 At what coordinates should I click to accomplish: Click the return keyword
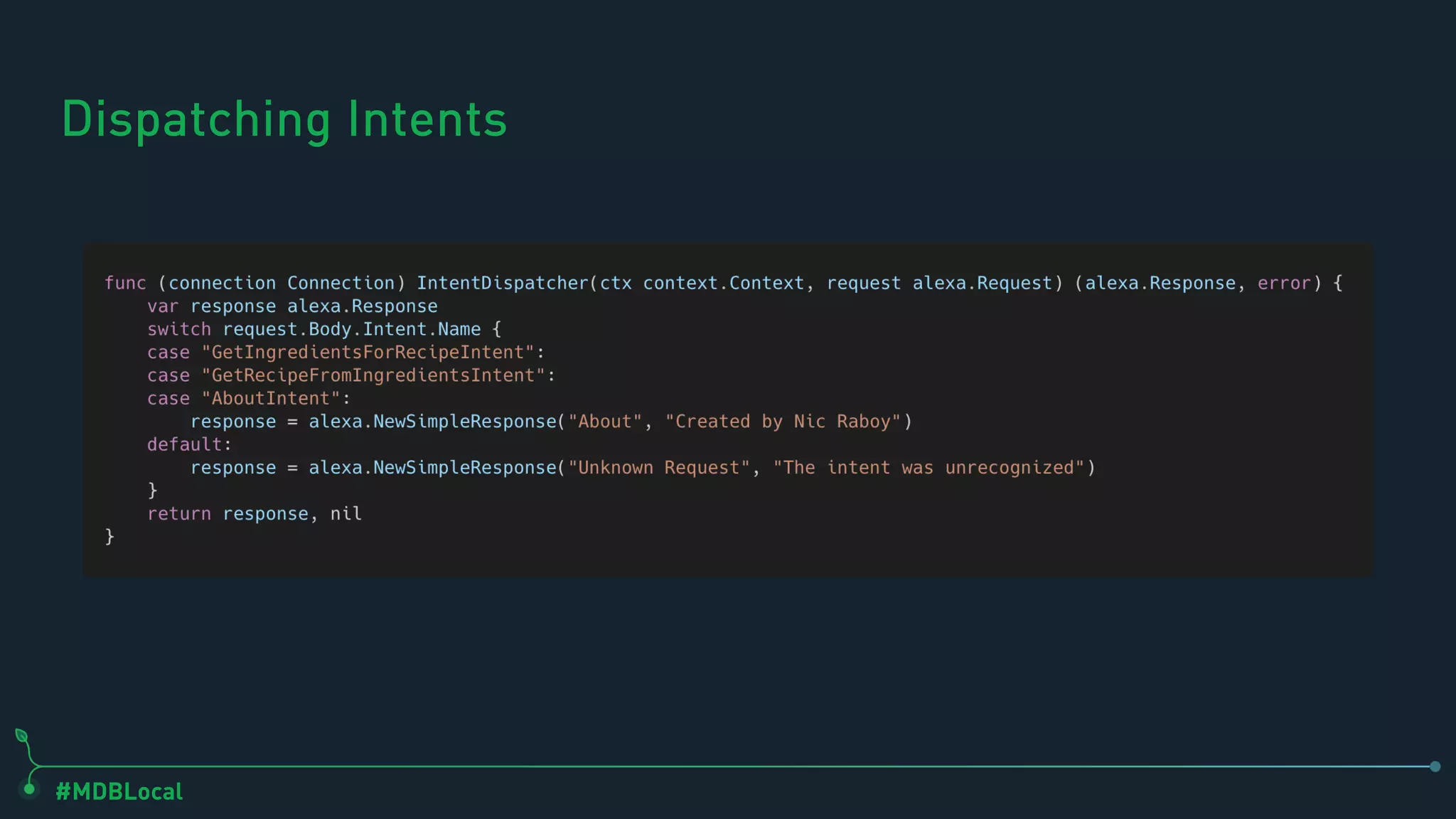click(179, 513)
